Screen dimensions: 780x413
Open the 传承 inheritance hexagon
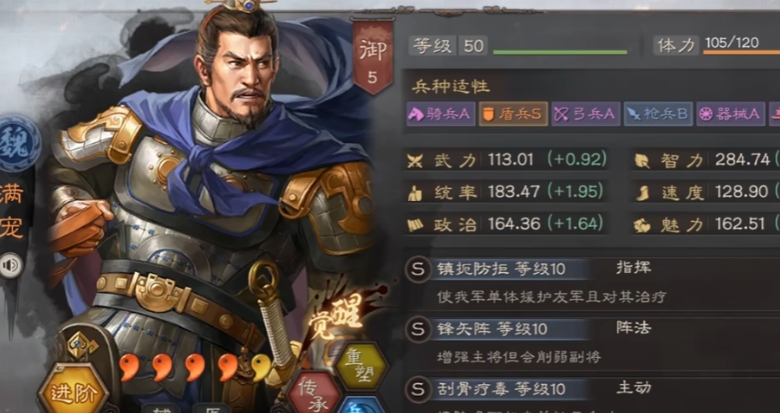tap(312, 391)
